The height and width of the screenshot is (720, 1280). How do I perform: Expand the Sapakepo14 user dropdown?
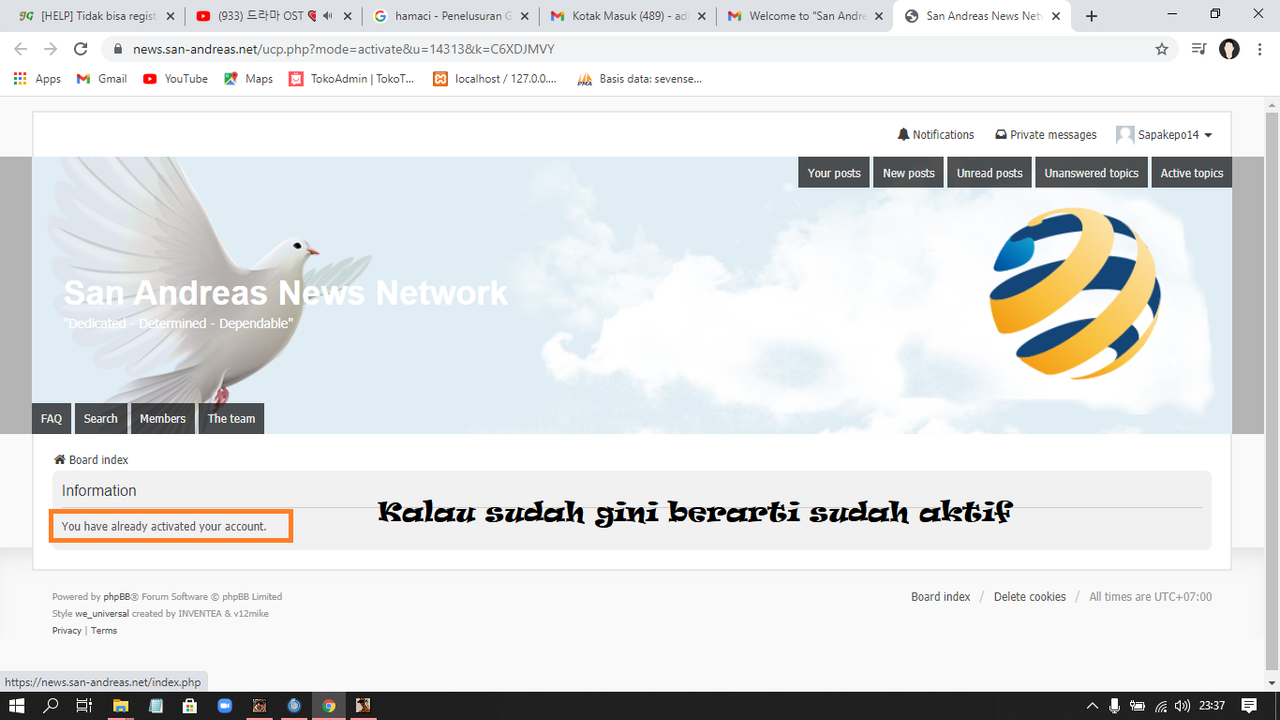point(1164,135)
